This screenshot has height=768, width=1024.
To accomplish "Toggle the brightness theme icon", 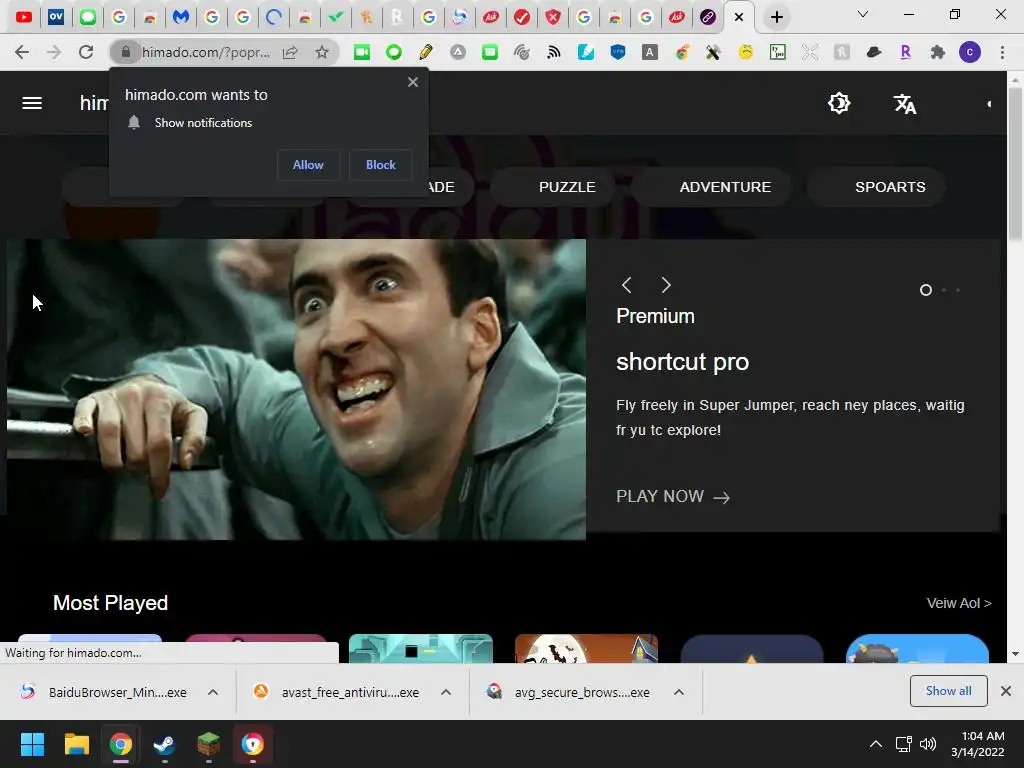I will pyautogui.click(x=839, y=103).
